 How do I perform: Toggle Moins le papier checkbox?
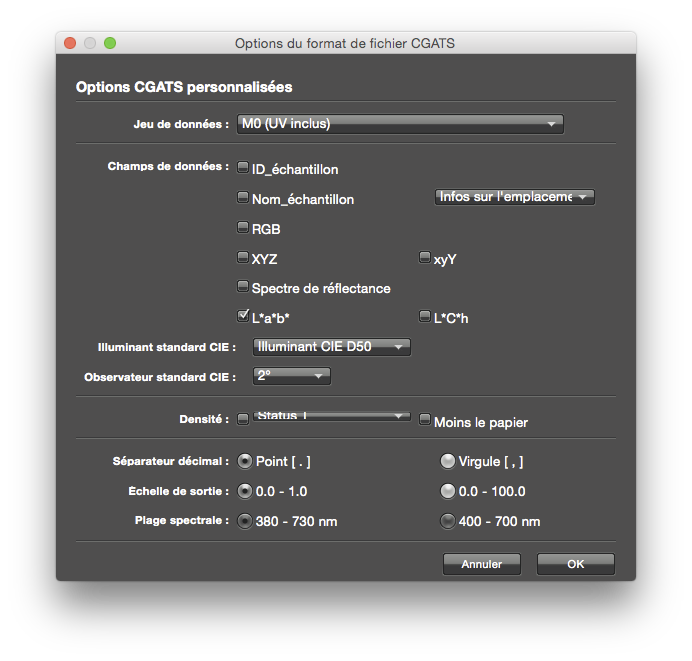[424, 420]
